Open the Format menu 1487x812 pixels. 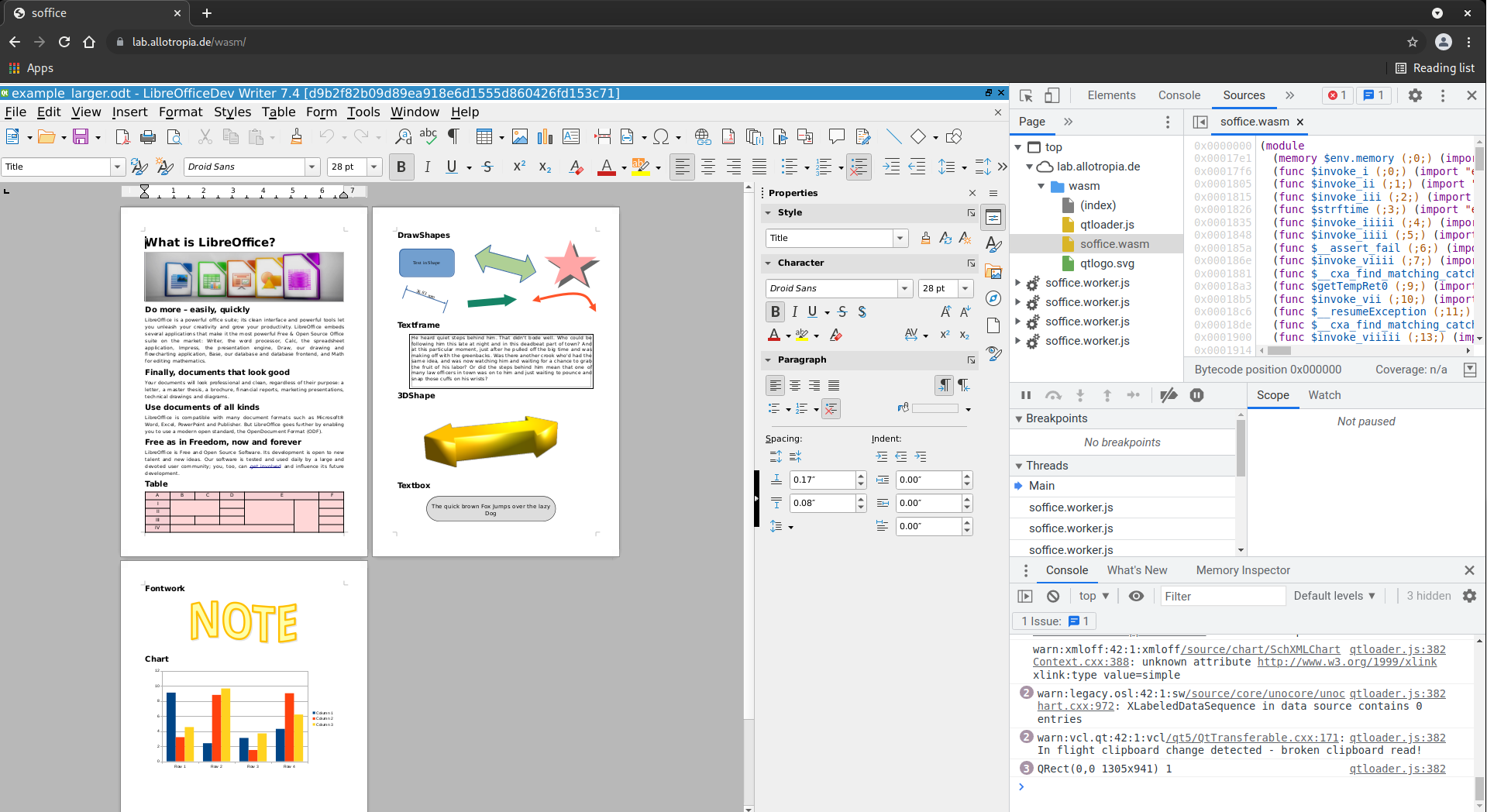tap(181, 112)
